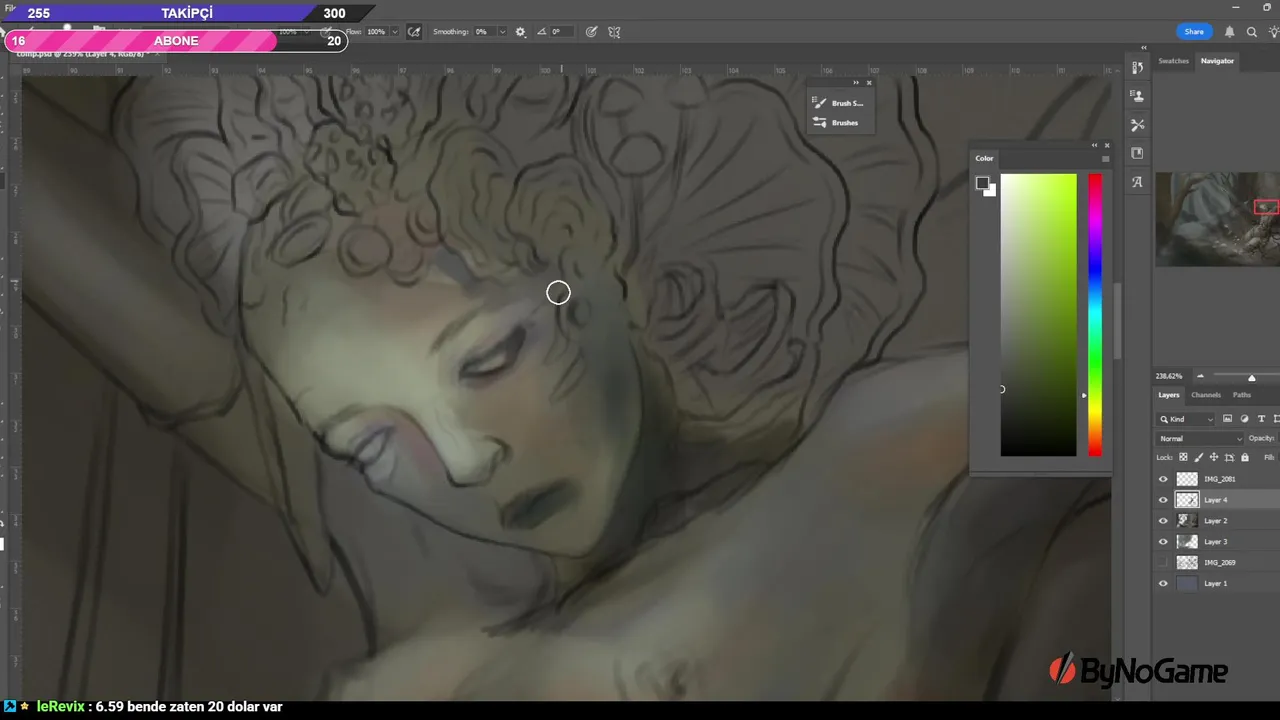The image size is (1280, 720).
Task: Show the hidden IMG_2069 layer
Action: pyautogui.click(x=1162, y=563)
